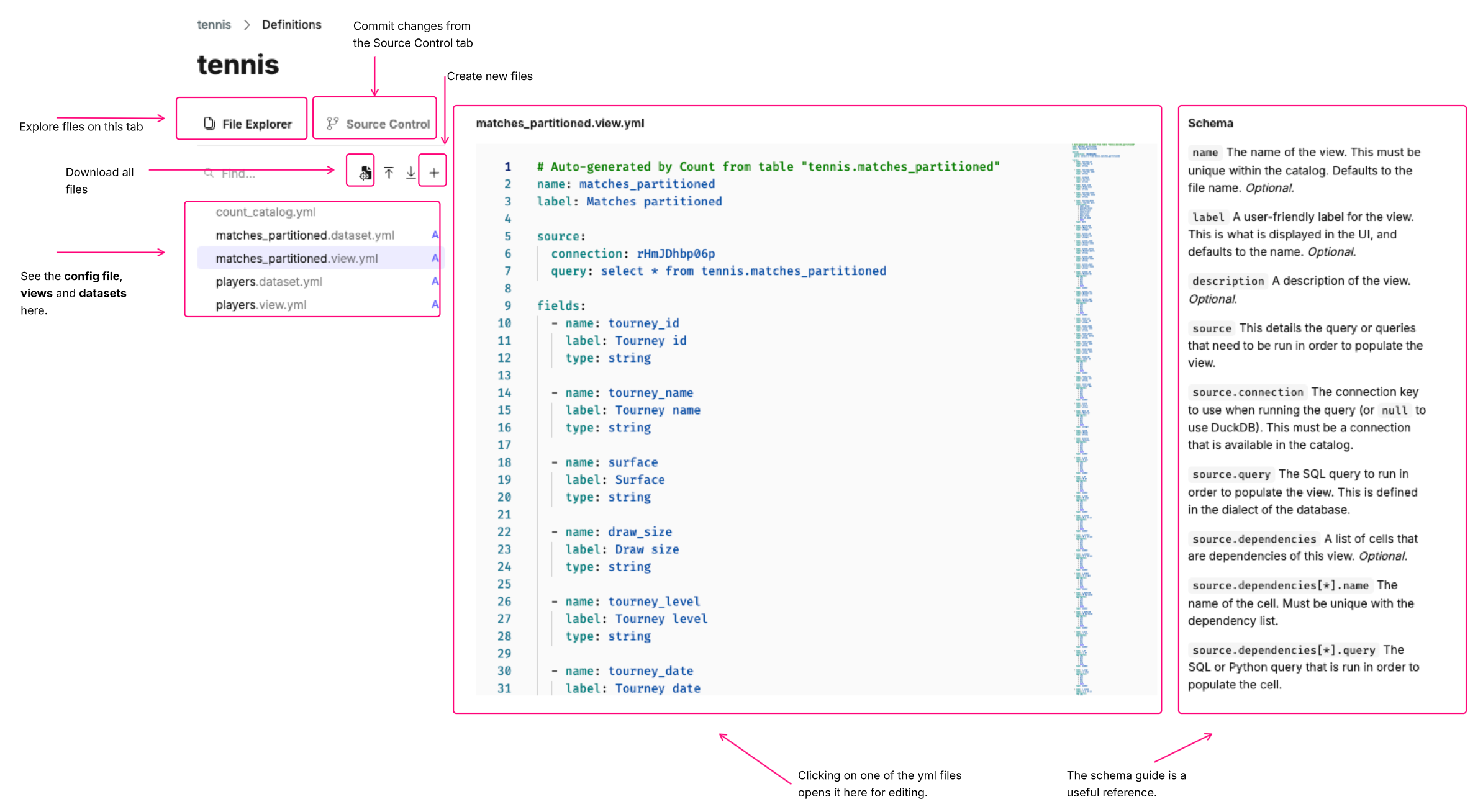Click the Source Control branch icon
The width and height of the screenshot is (1483, 812).
(x=333, y=124)
